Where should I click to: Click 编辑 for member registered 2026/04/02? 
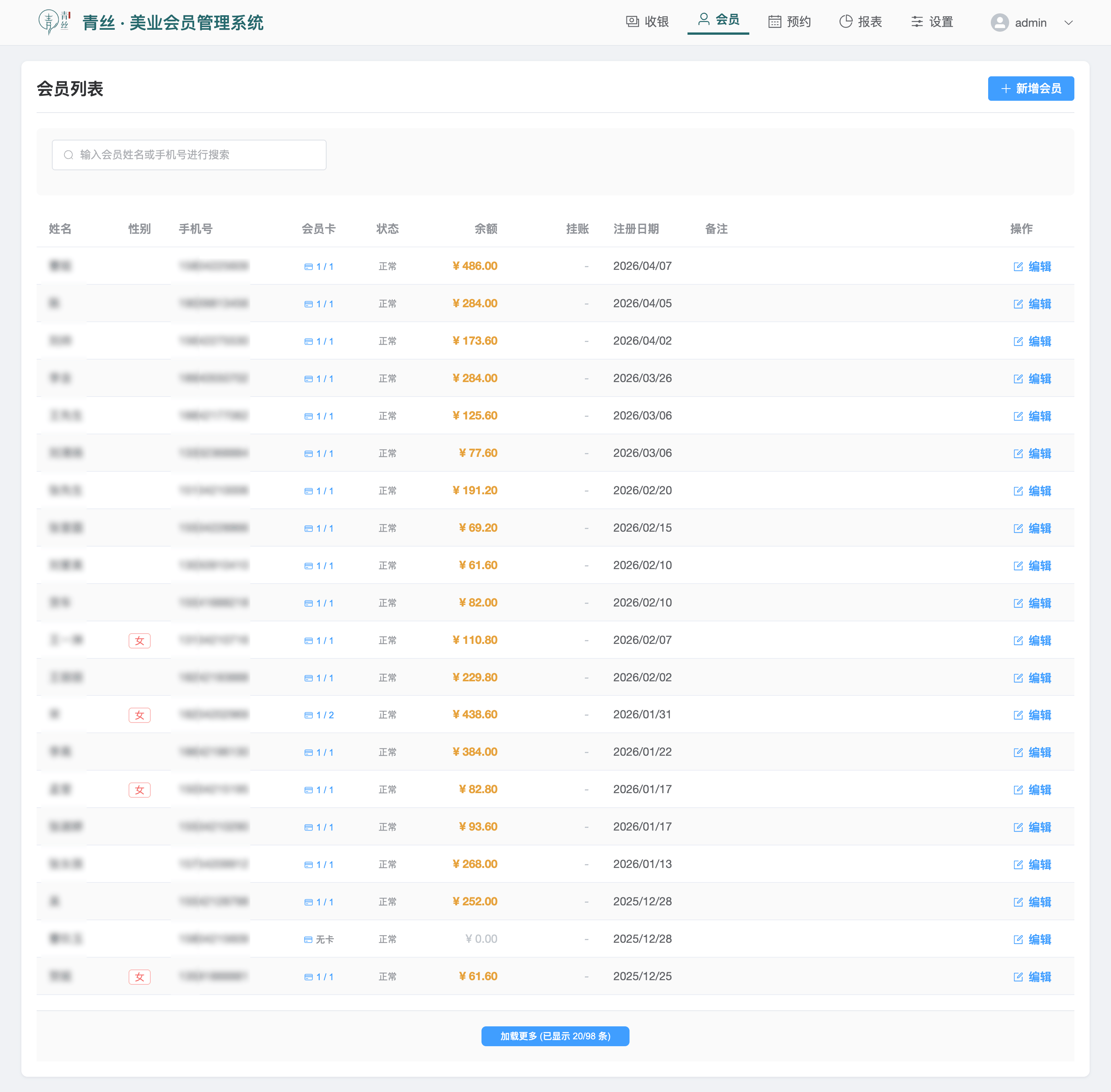coord(1032,341)
